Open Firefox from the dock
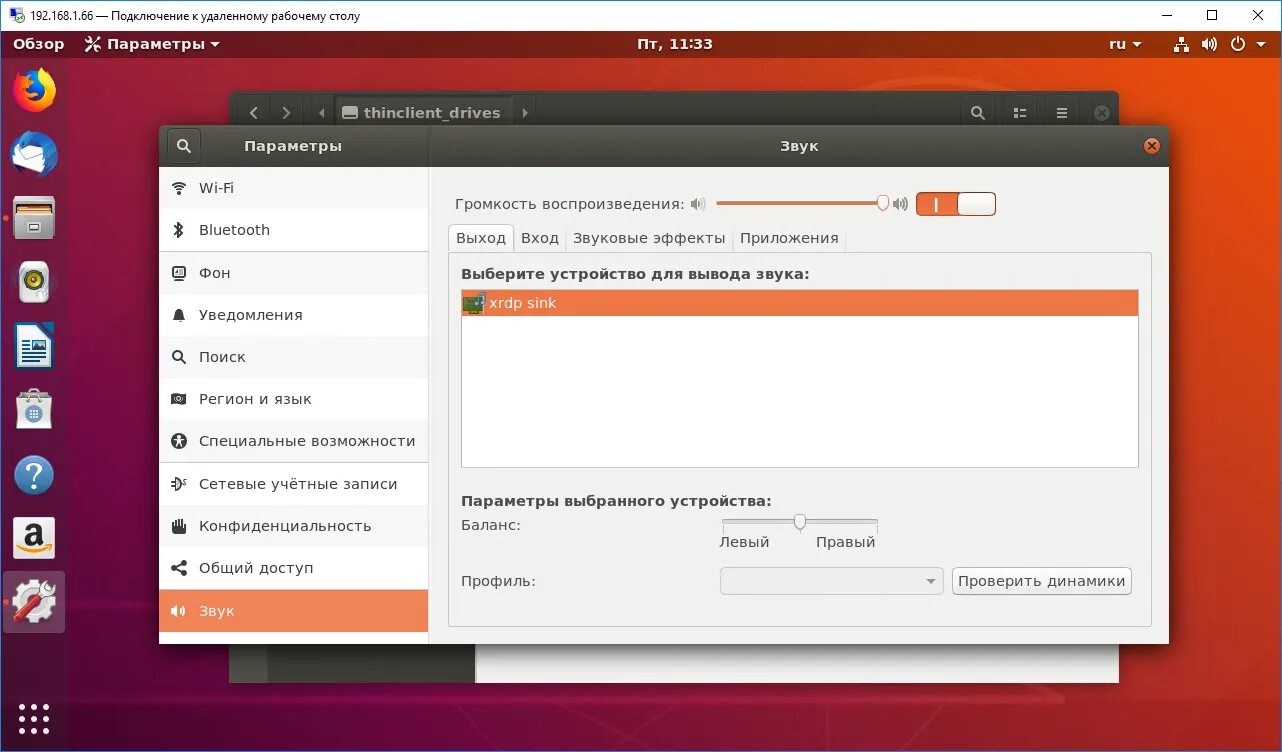The width and height of the screenshot is (1282, 752). pyautogui.click(x=34, y=91)
